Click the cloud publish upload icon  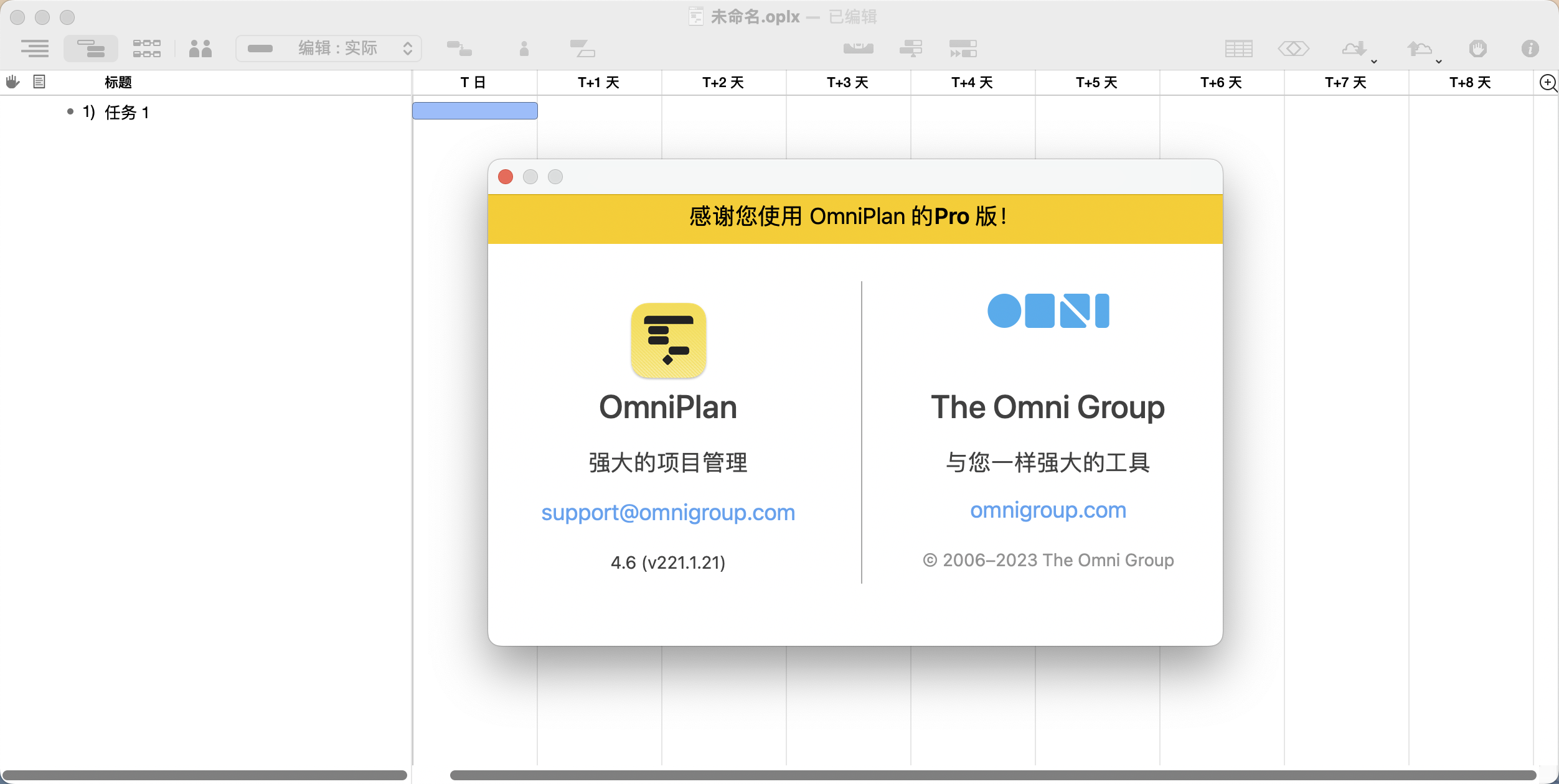(1420, 49)
